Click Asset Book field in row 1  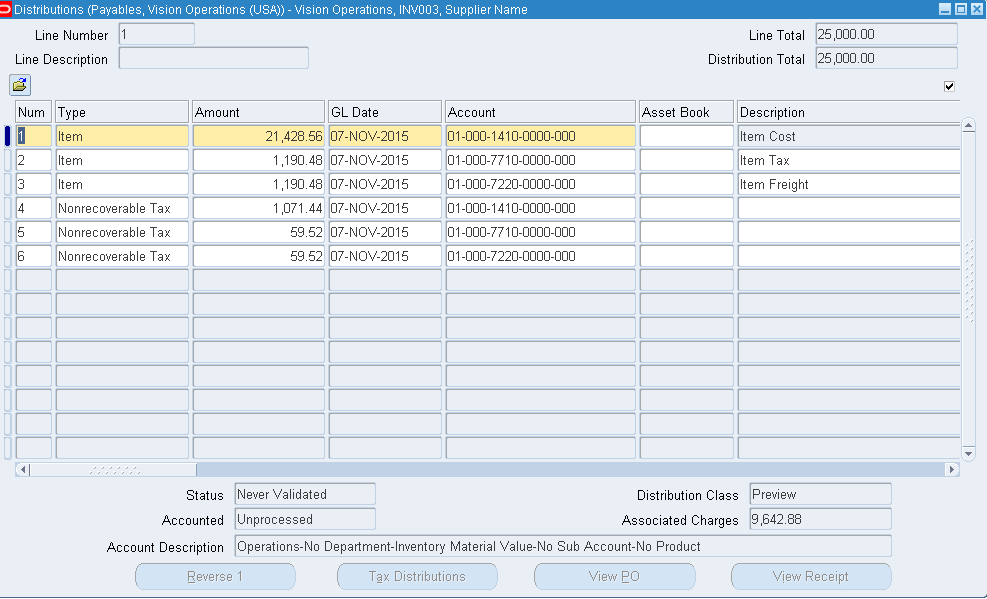686,136
